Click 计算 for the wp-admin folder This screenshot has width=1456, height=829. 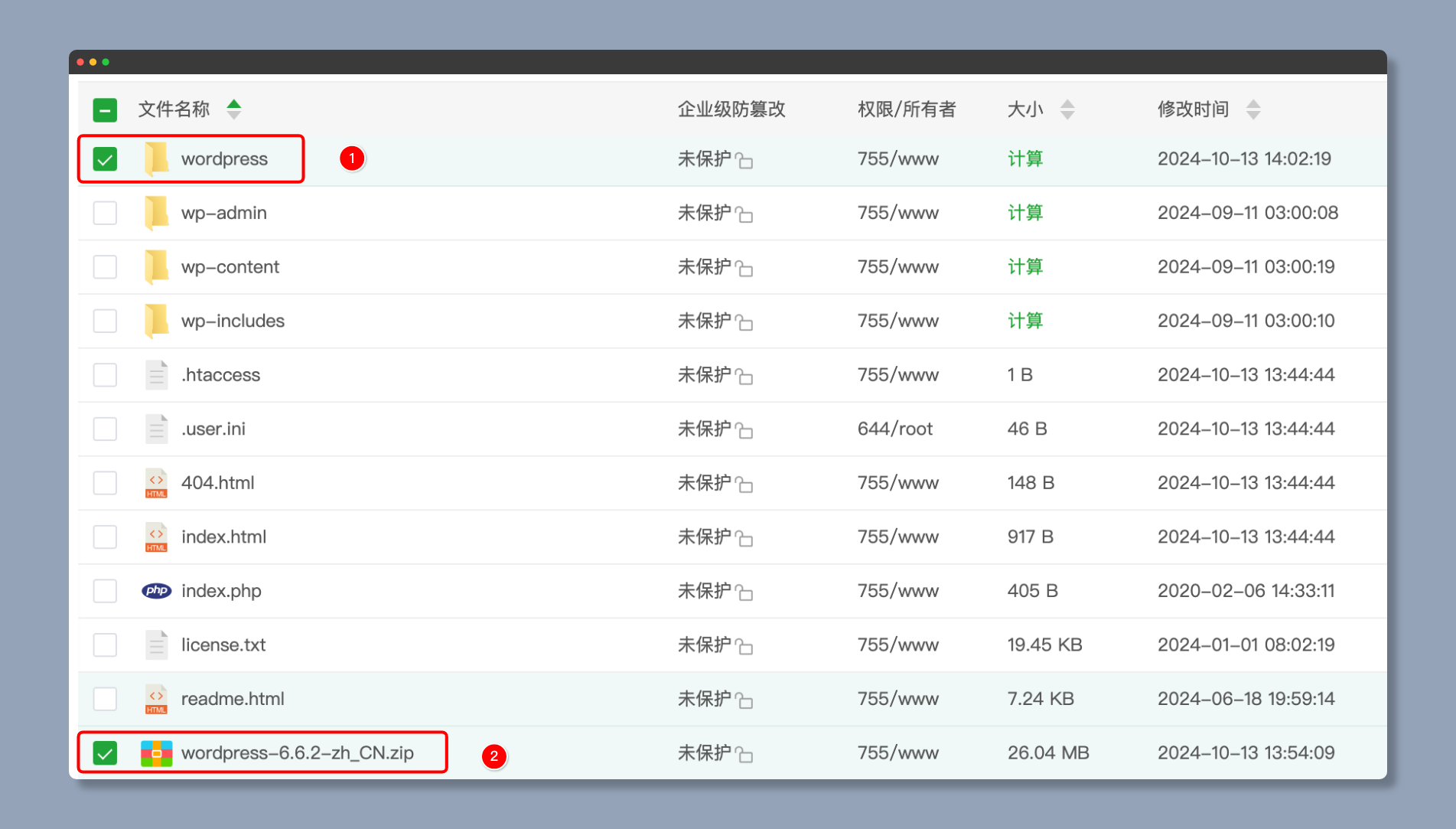[x=1025, y=213]
